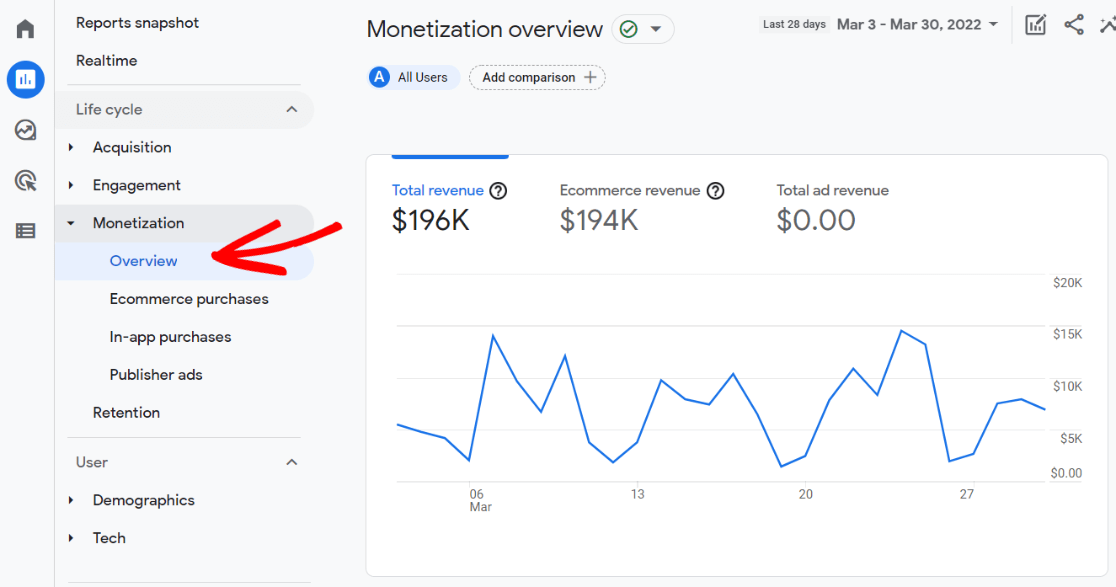This screenshot has width=1116, height=587.
Task: Collapse the Life cycle section
Action: click(x=292, y=109)
